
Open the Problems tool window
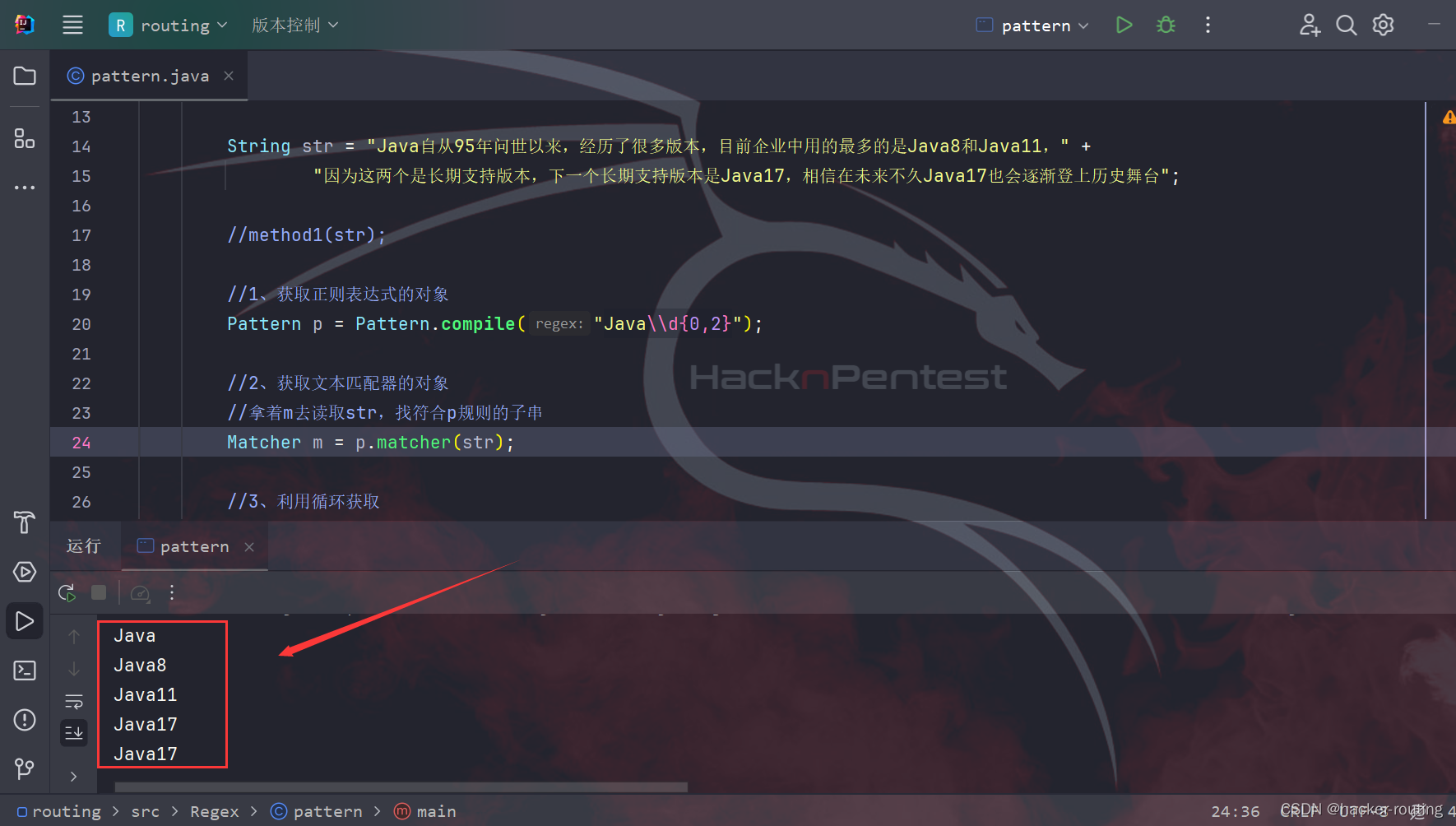pyautogui.click(x=24, y=720)
